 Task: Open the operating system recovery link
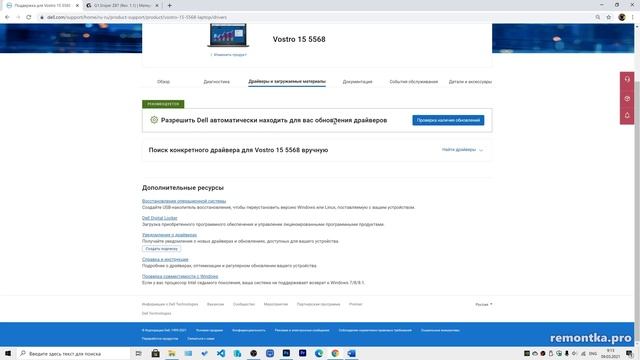184,201
